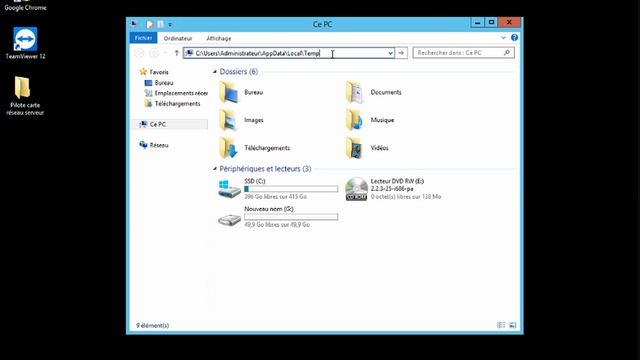Click the Forward navigation arrow
Image resolution: width=640 pixels, height=360 pixels.
click(x=154, y=53)
